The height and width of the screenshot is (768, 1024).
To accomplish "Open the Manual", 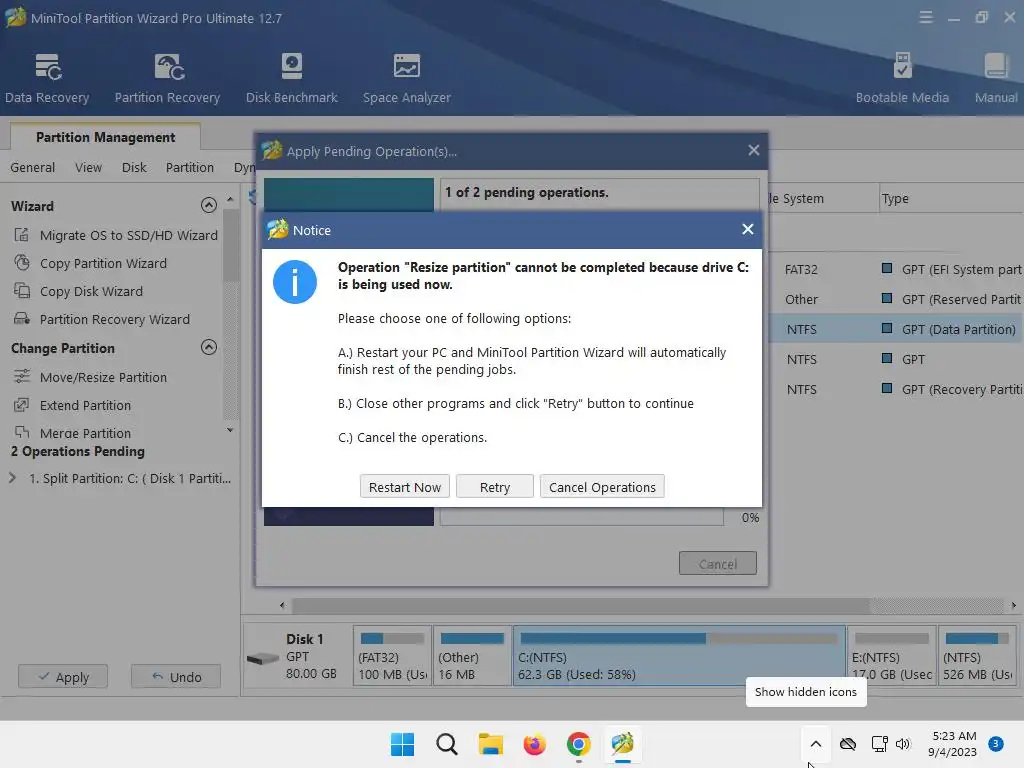I will [996, 78].
